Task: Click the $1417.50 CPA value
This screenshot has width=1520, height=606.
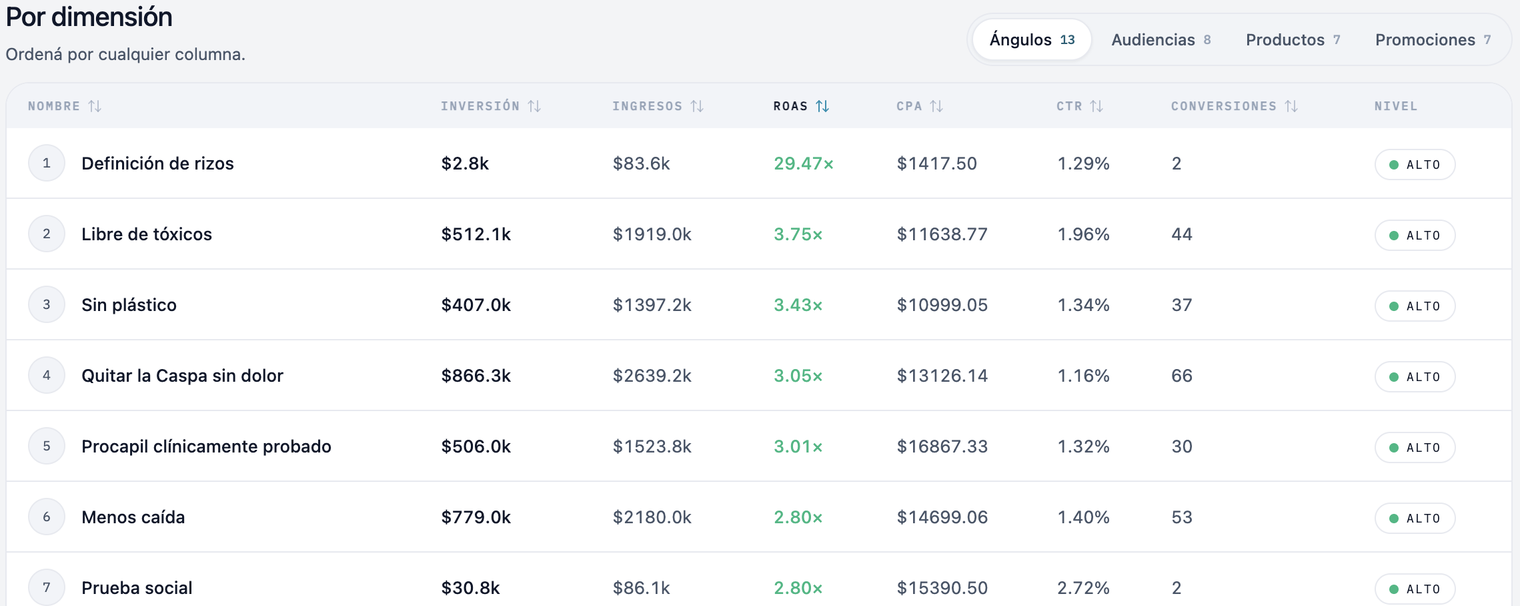Action: pos(937,164)
